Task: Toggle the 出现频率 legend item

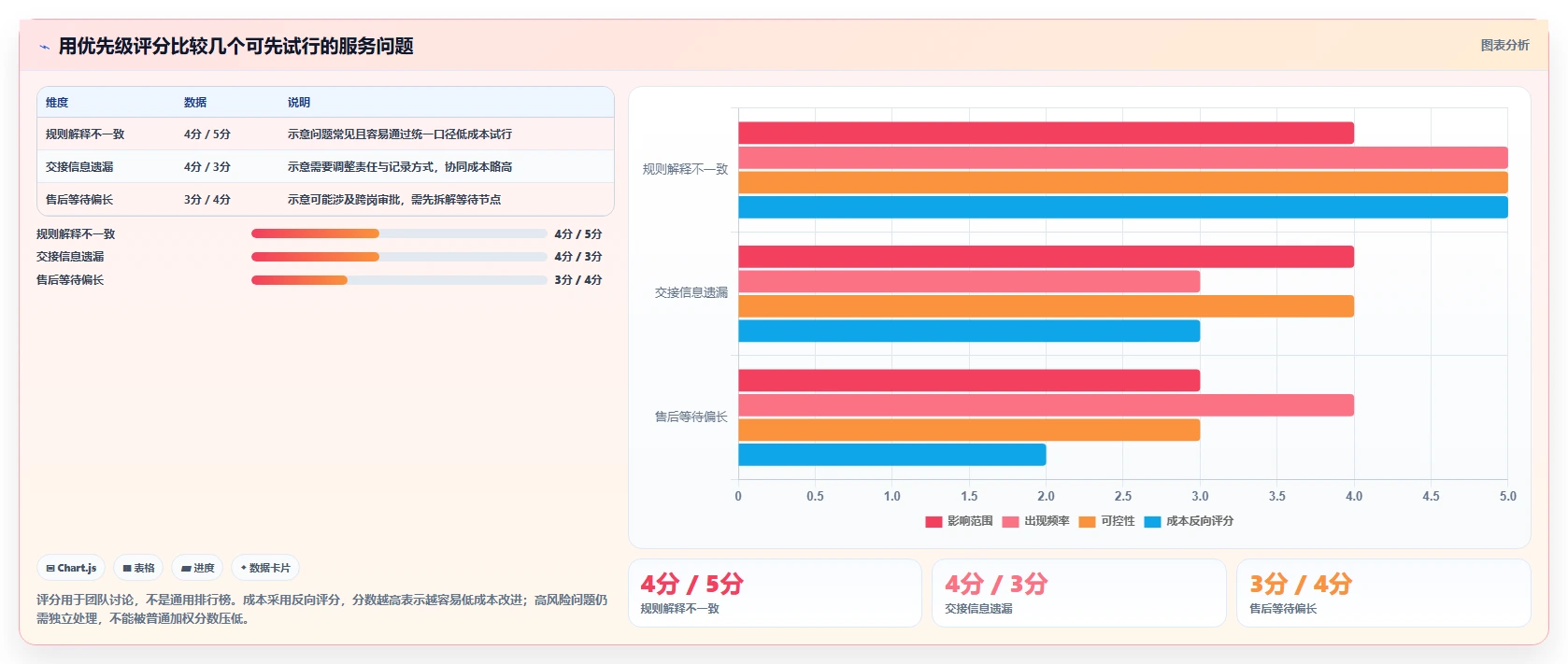Action: 1035,521
